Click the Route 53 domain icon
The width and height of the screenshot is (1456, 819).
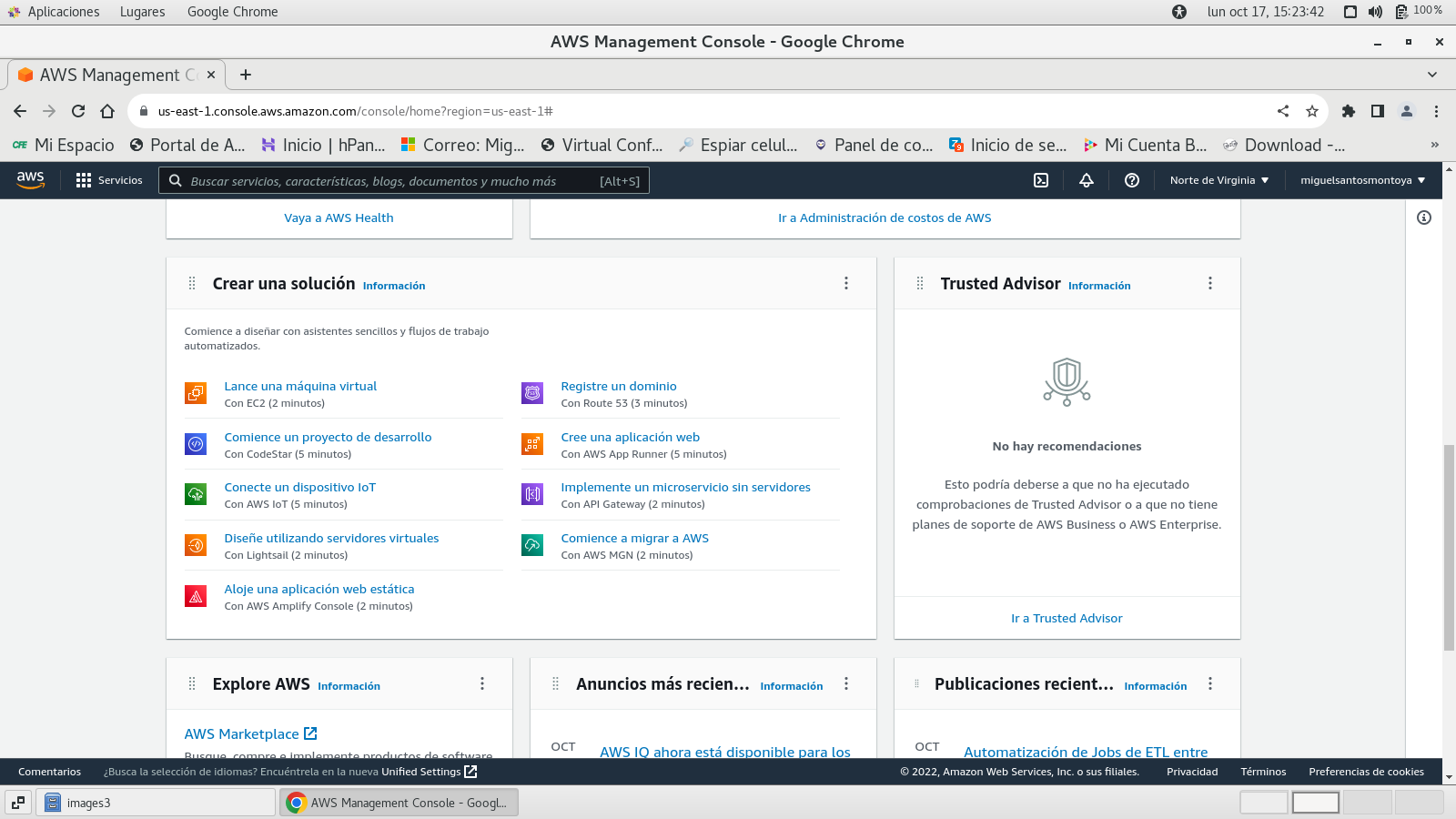click(532, 393)
